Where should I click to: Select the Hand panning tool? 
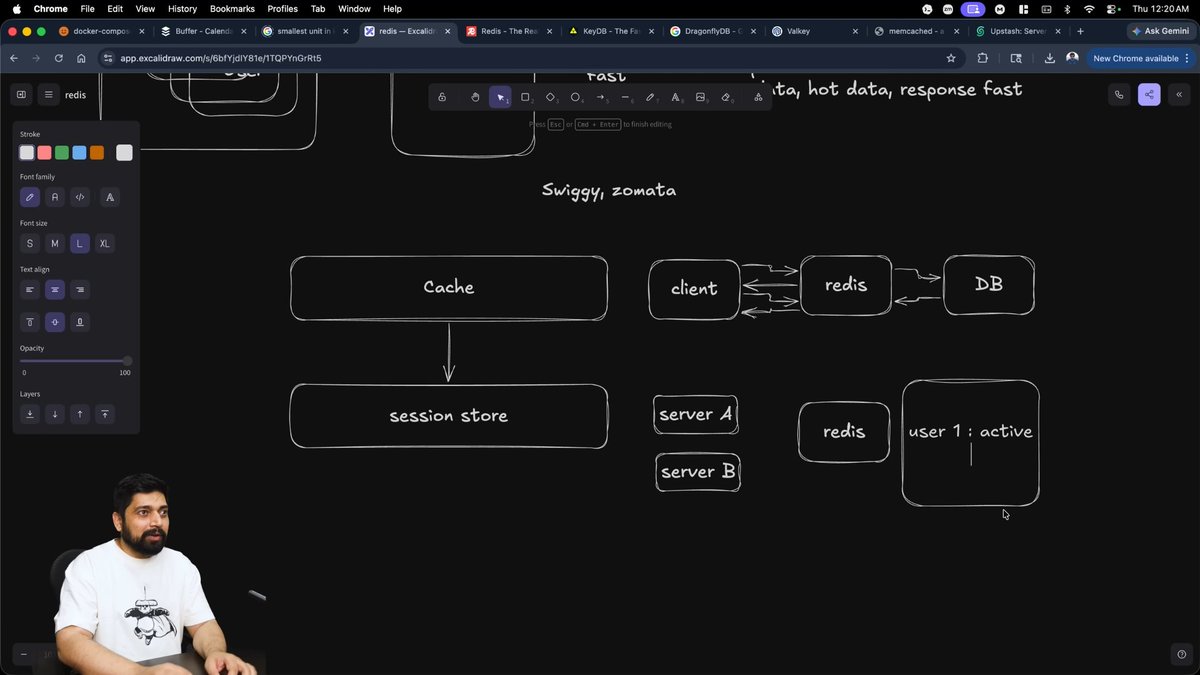click(x=475, y=97)
